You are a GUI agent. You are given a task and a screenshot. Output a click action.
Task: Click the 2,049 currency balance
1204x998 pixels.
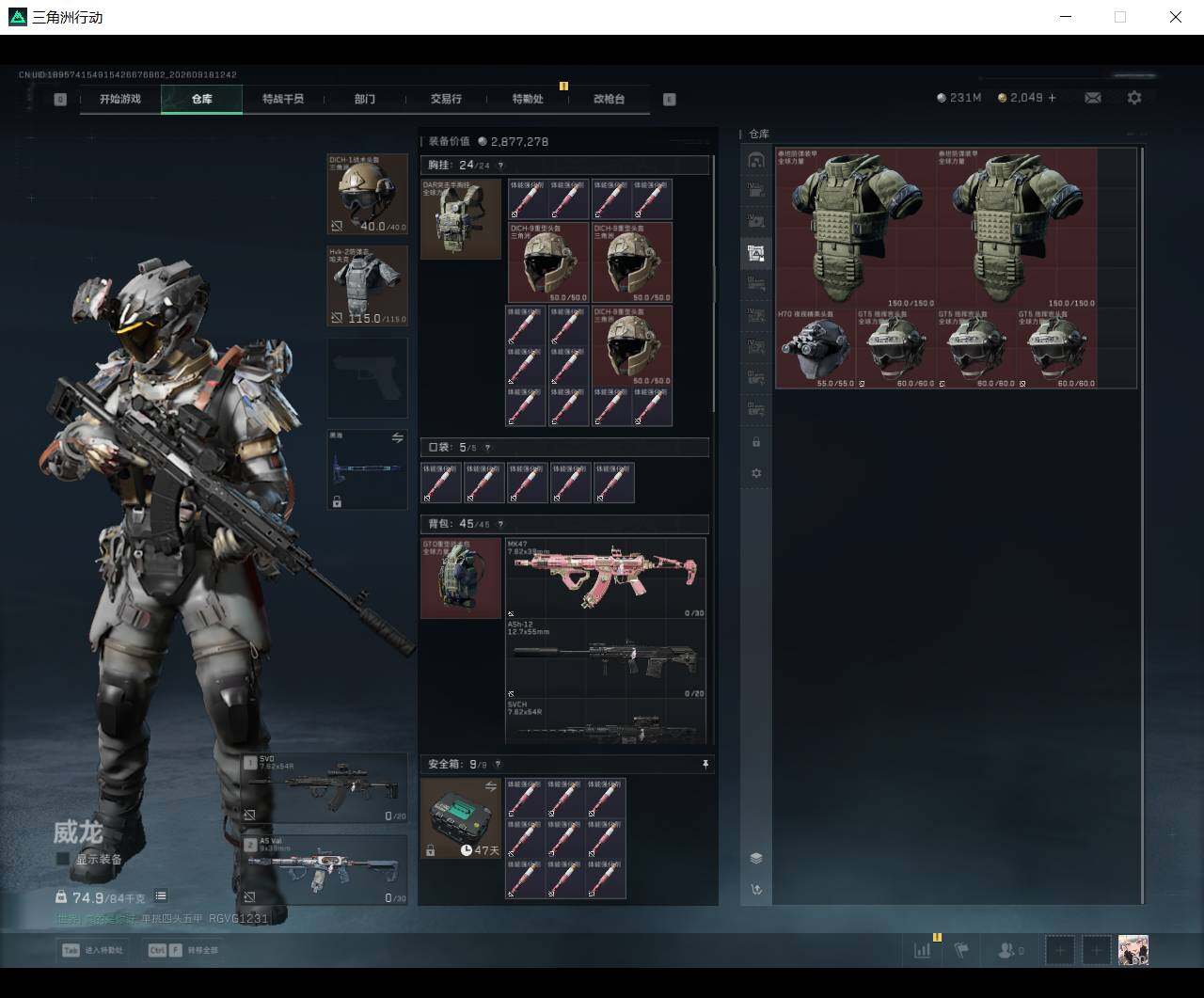[1021, 98]
